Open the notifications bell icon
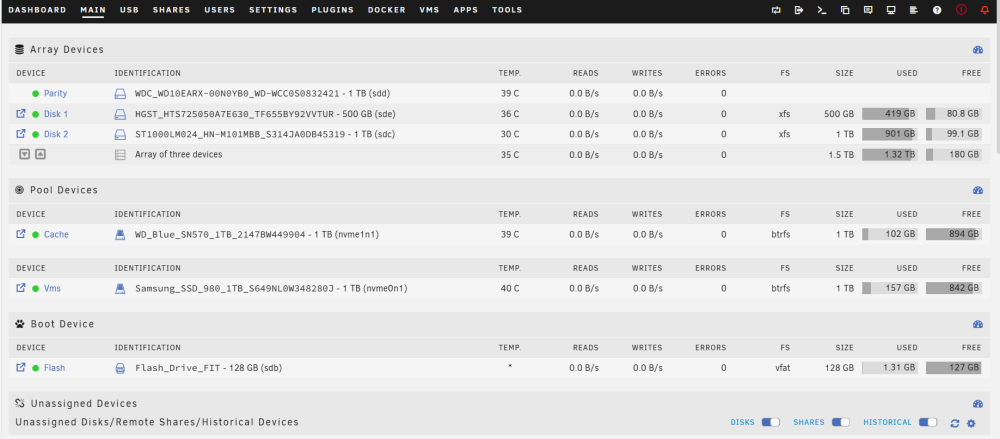The height and width of the screenshot is (439, 1000). [x=985, y=10]
